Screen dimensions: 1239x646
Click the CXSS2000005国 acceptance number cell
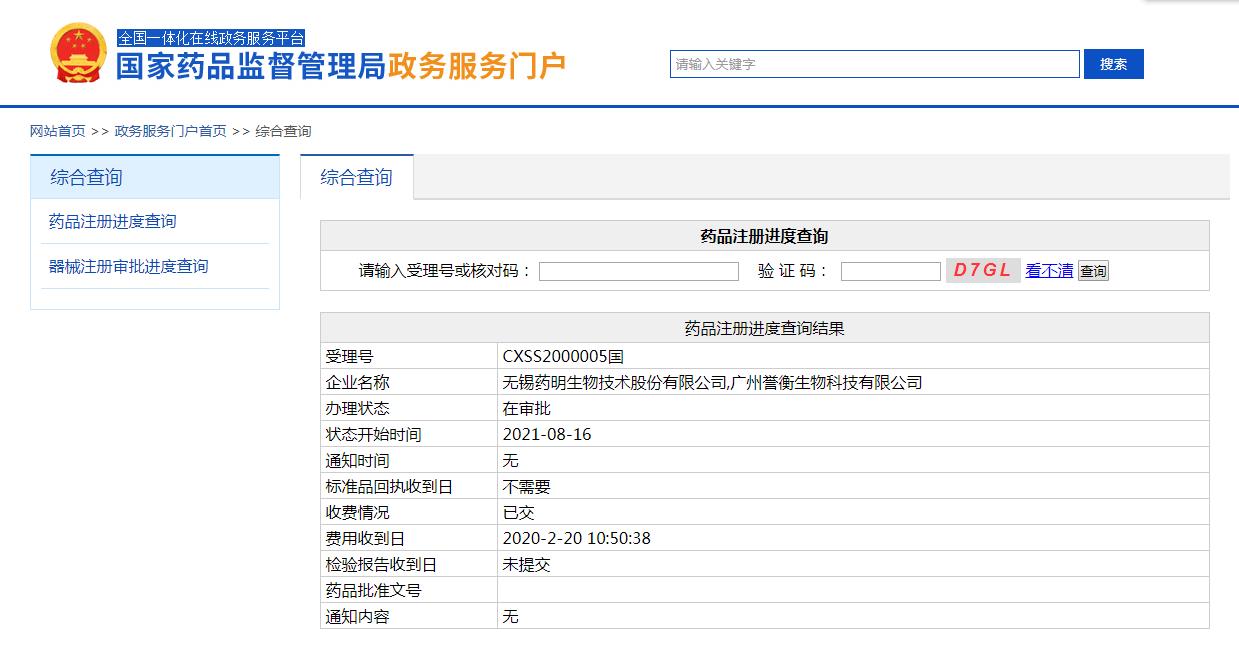coord(563,356)
